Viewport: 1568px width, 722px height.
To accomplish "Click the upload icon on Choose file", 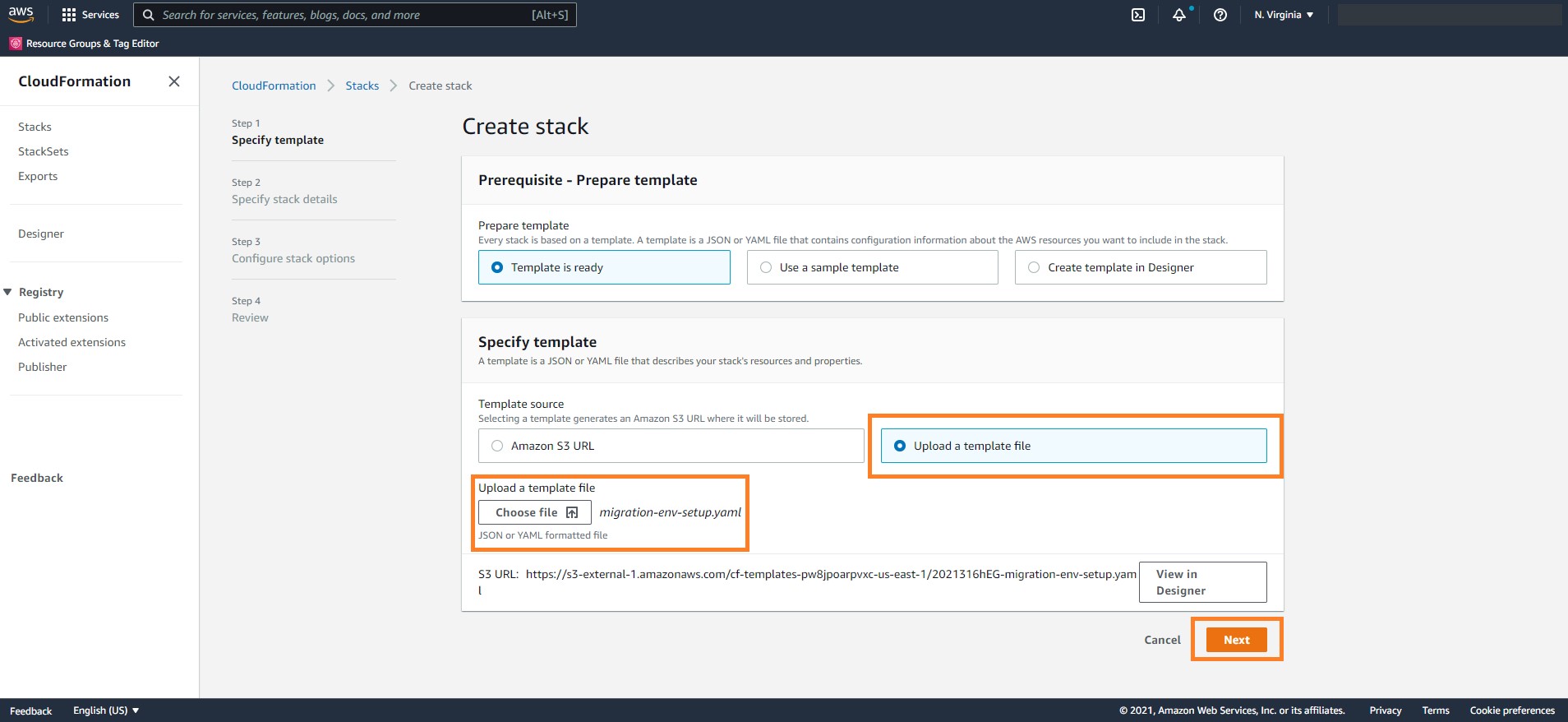I will pyautogui.click(x=572, y=512).
